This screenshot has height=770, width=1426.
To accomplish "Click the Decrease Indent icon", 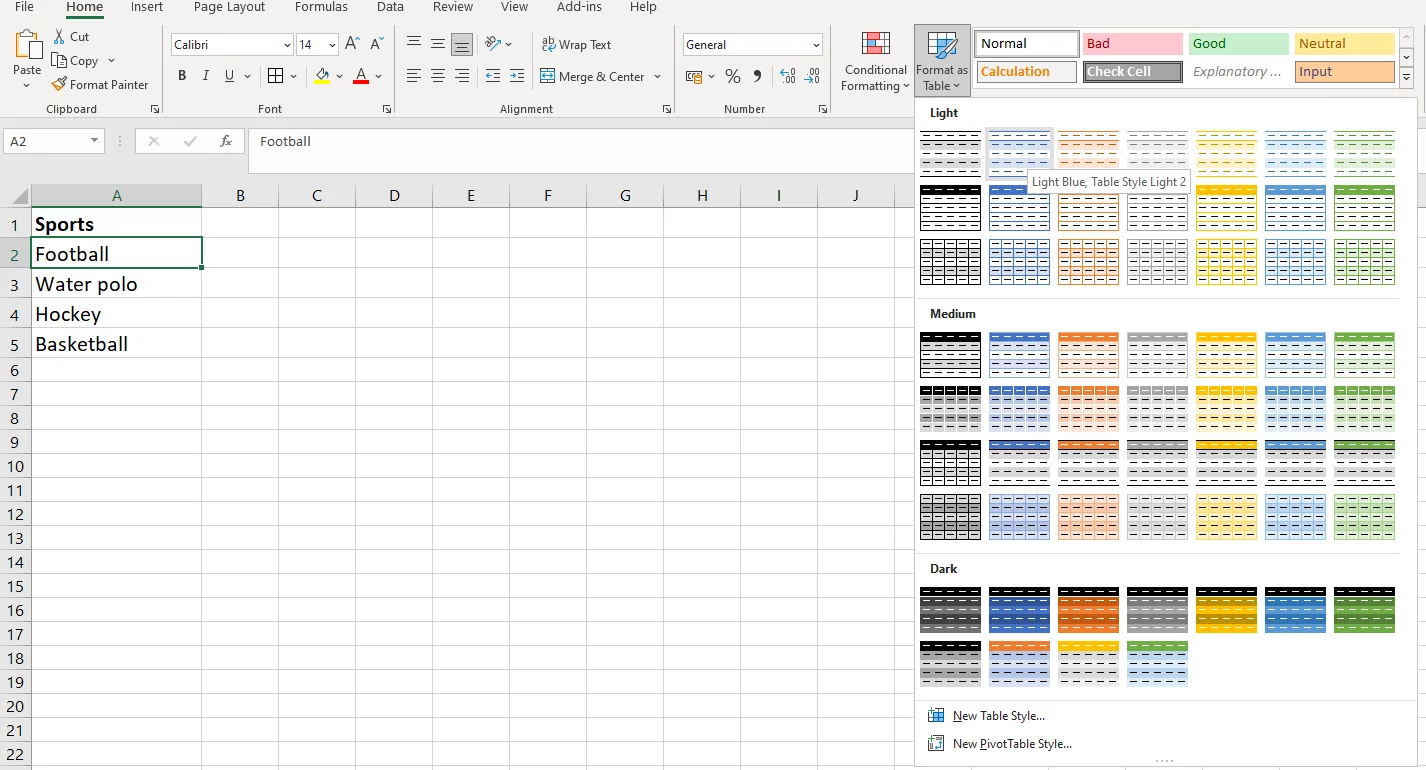I will click(492, 75).
